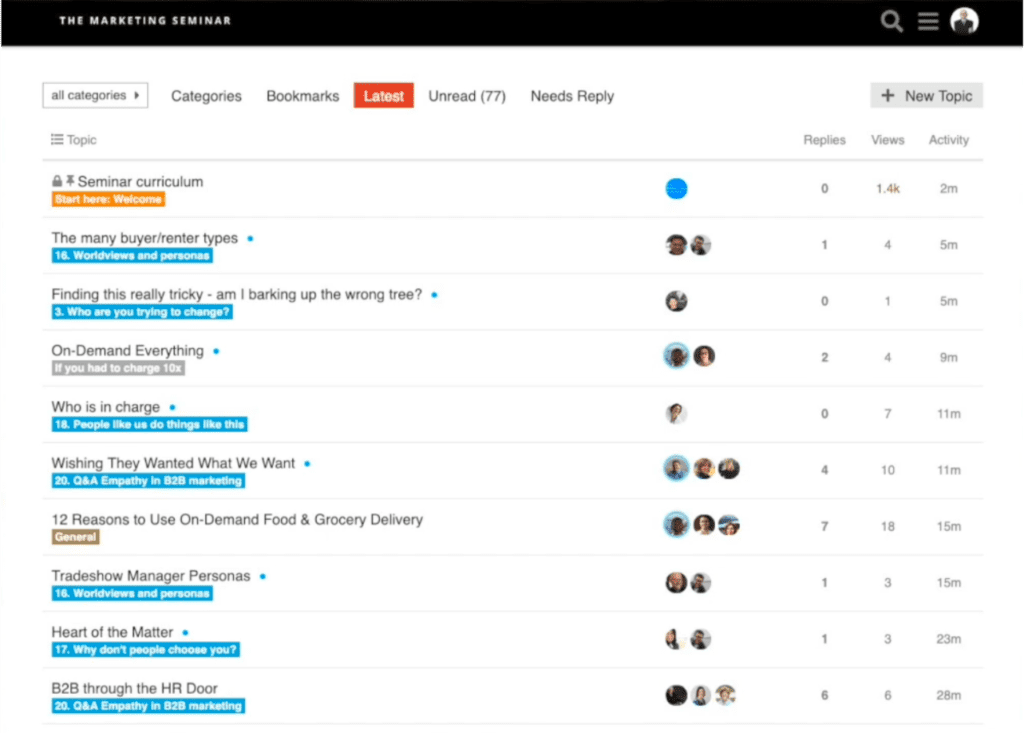Click the blue avatar on Seminar curriculum row
Viewport: 1024px width, 733px height.
pos(677,188)
